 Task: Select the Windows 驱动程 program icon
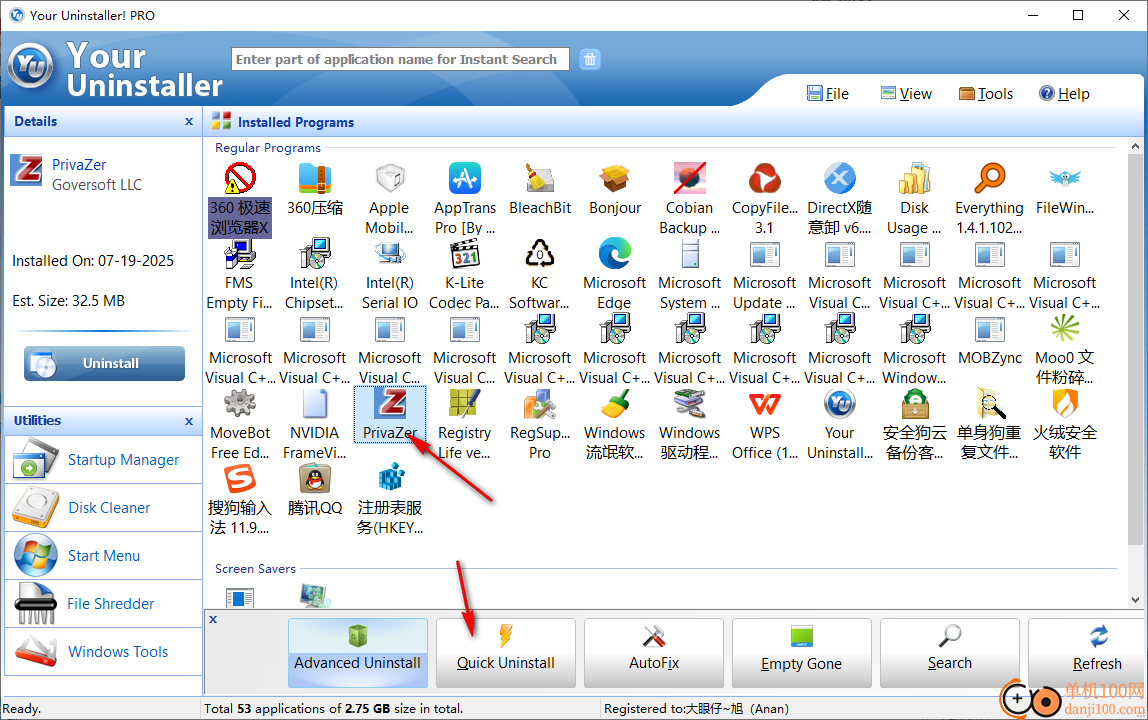690,404
